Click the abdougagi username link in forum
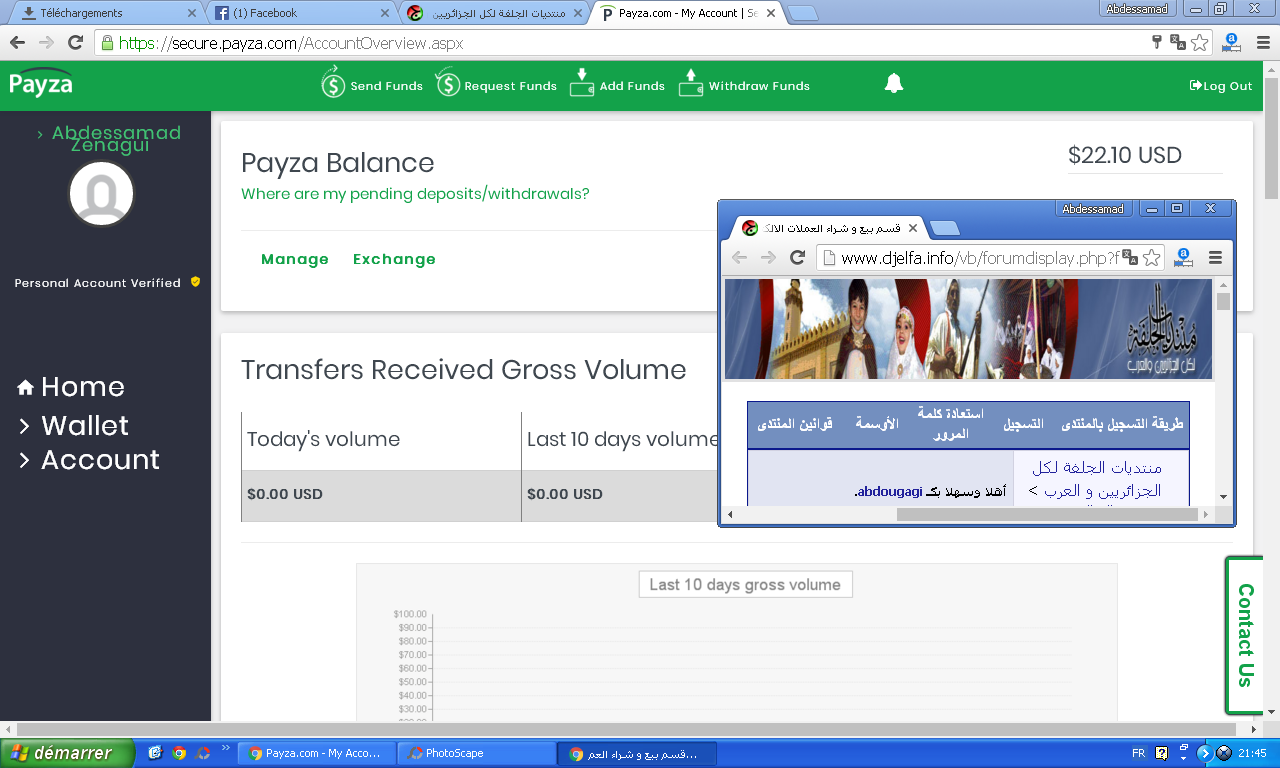The height and width of the screenshot is (768, 1280). coord(888,492)
